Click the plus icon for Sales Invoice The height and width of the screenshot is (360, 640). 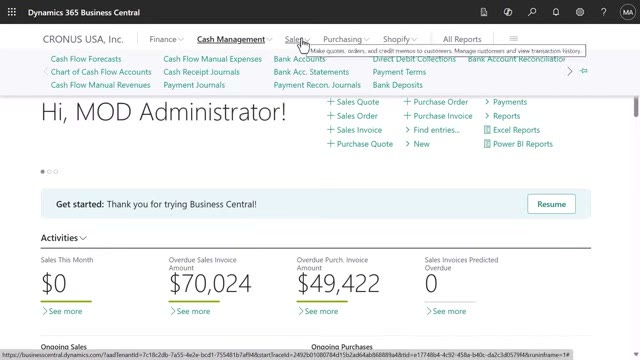pyautogui.click(x=331, y=129)
